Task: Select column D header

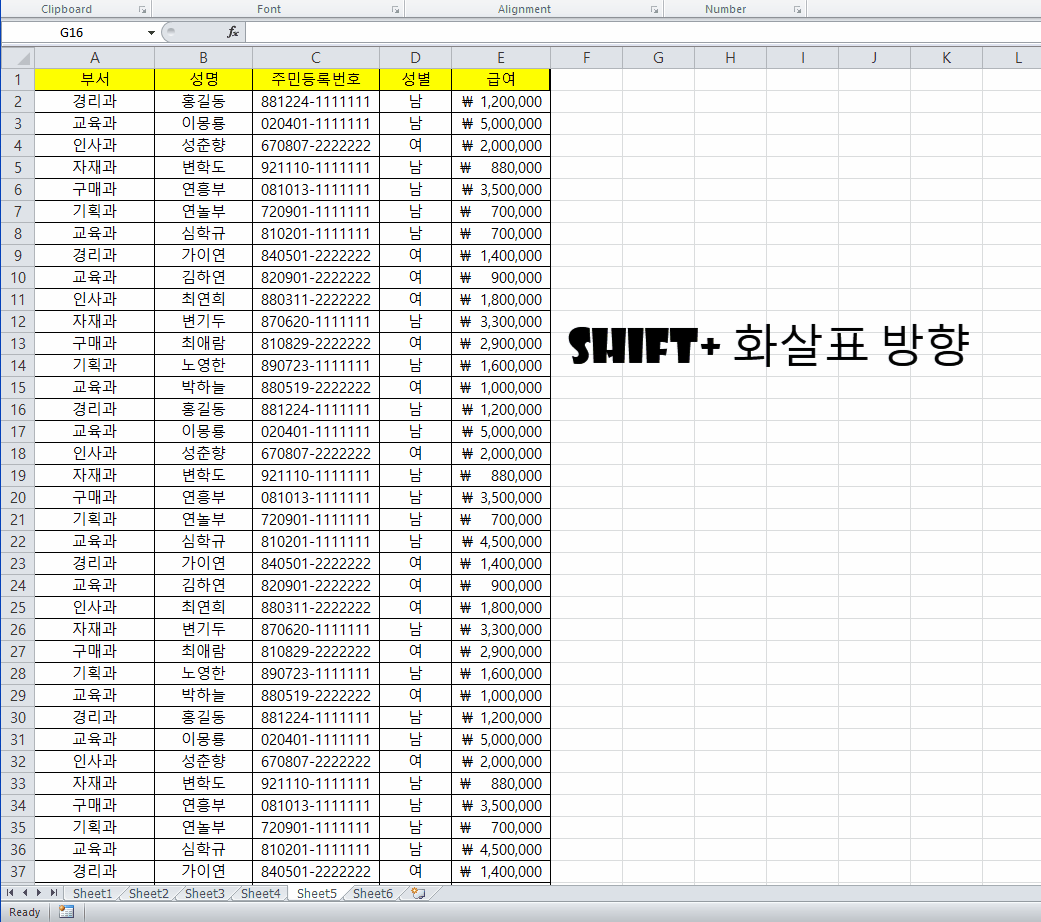Action: 416,58
